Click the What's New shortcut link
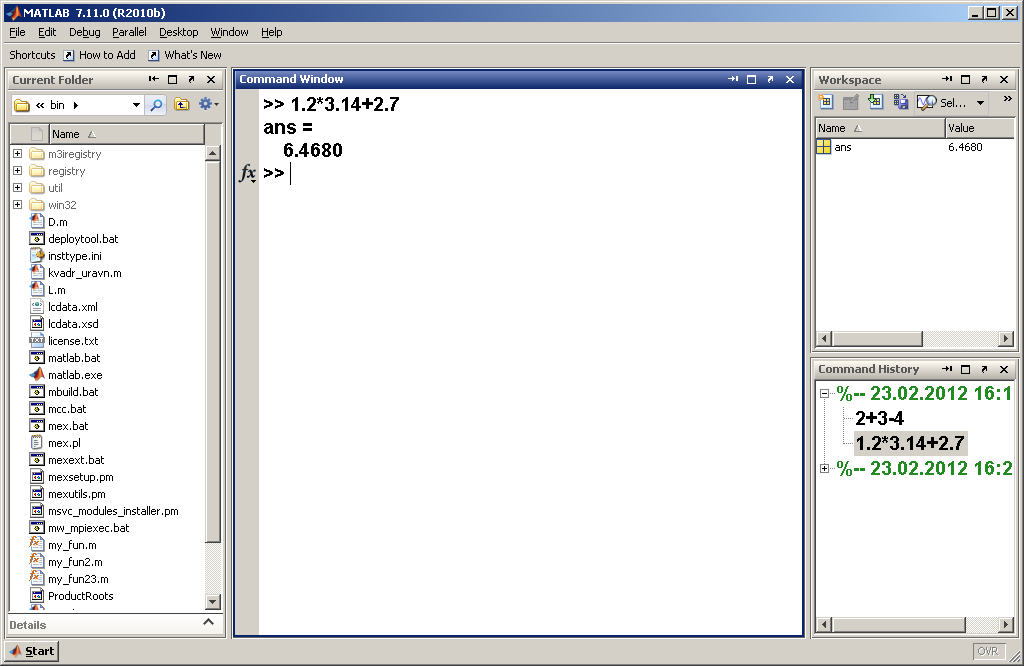The height and width of the screenshot is (666, 1024). pos(193,56)
